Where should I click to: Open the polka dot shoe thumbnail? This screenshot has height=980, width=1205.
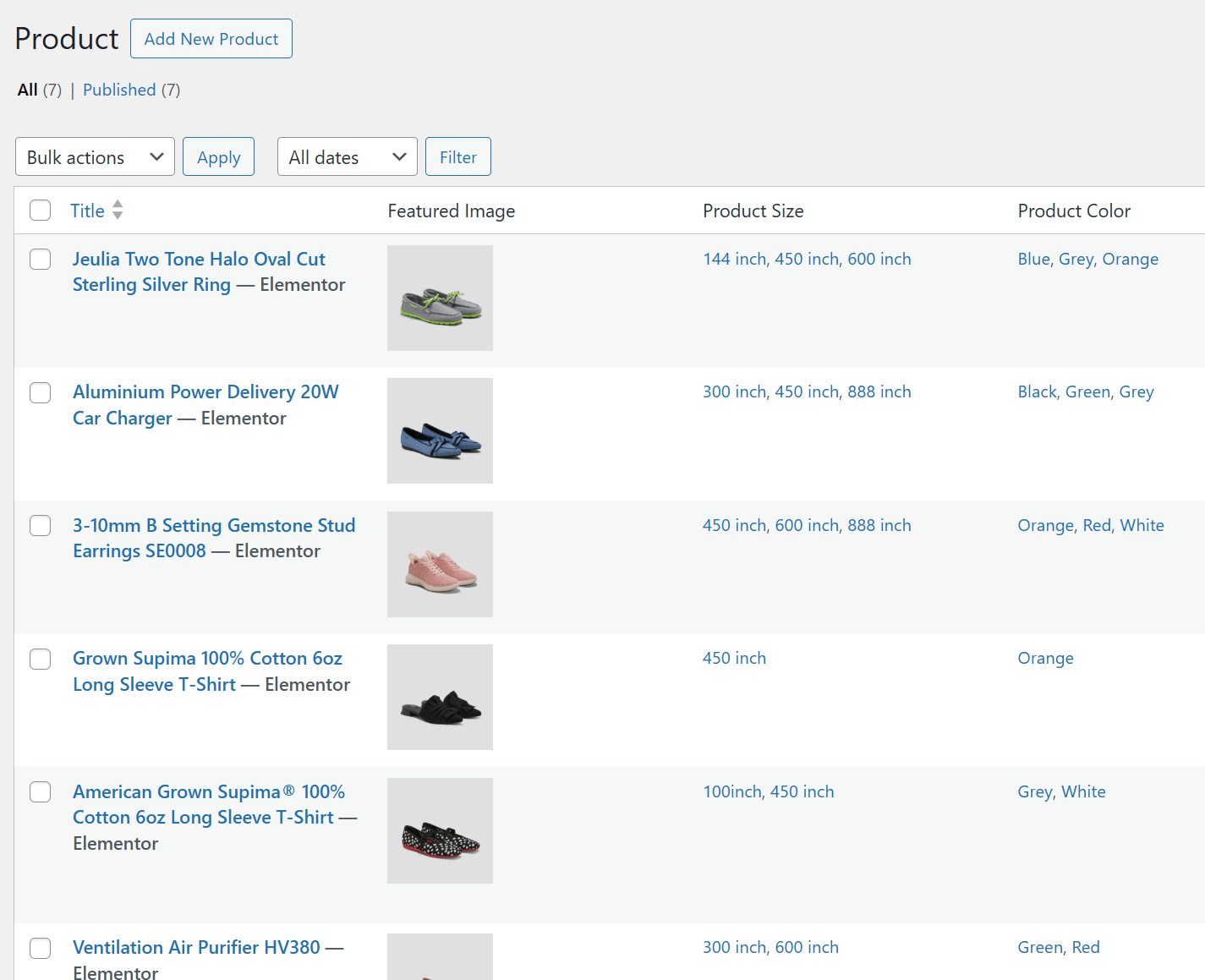pyautogui.click(x=440, y=830)
